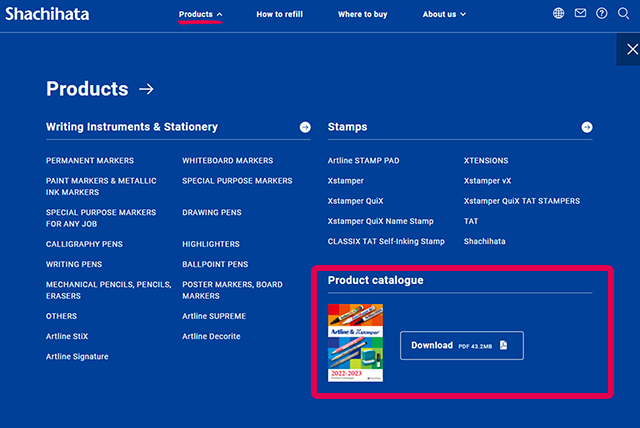Image resolution: width=640 pixels, height=428 pixels.
Task: Open POSTER MARKERS, BOARD MARKERS
Action: tap(232, 290)
